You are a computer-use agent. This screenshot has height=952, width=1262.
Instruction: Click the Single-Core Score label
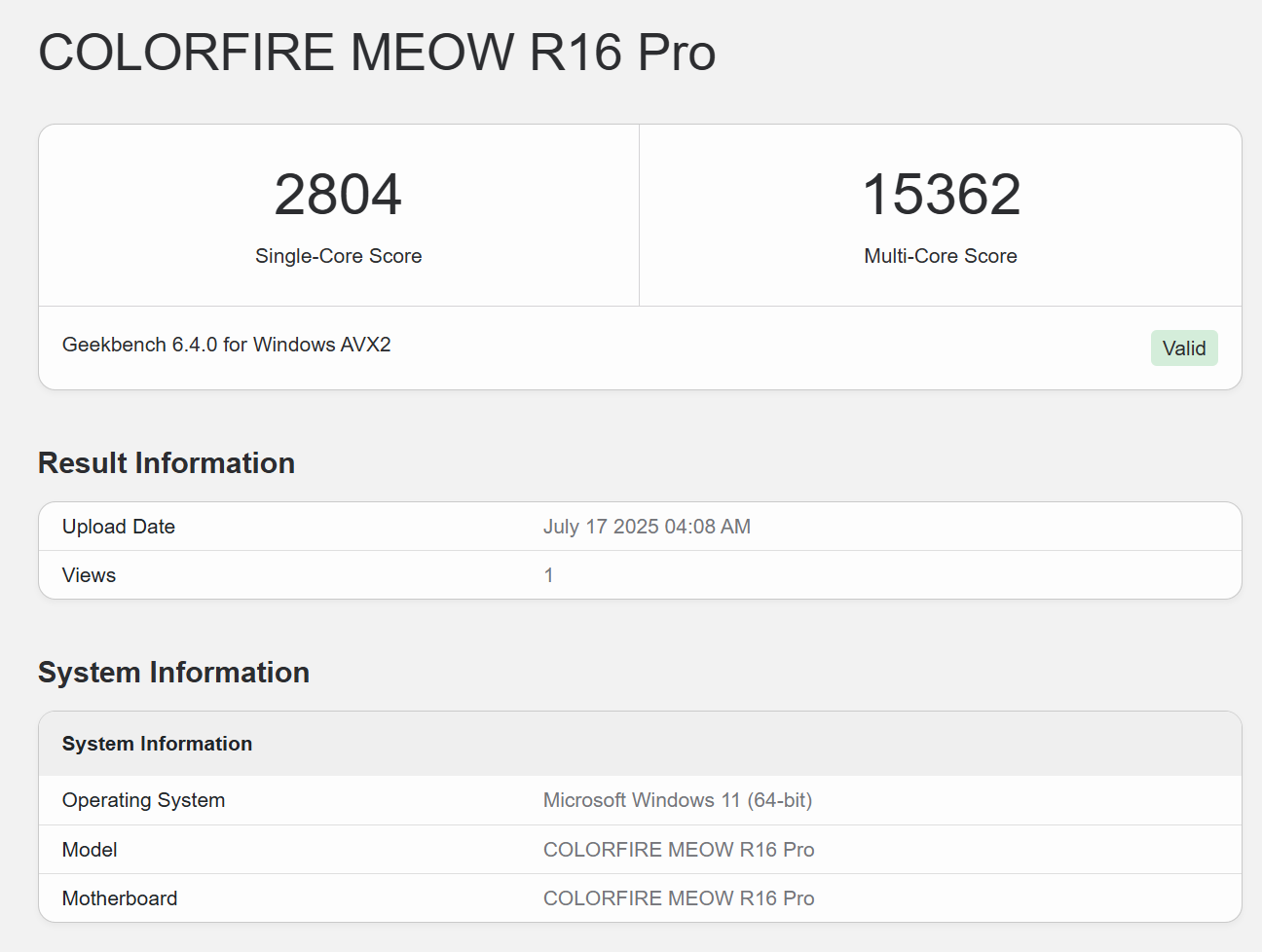[x=338, y=256]
